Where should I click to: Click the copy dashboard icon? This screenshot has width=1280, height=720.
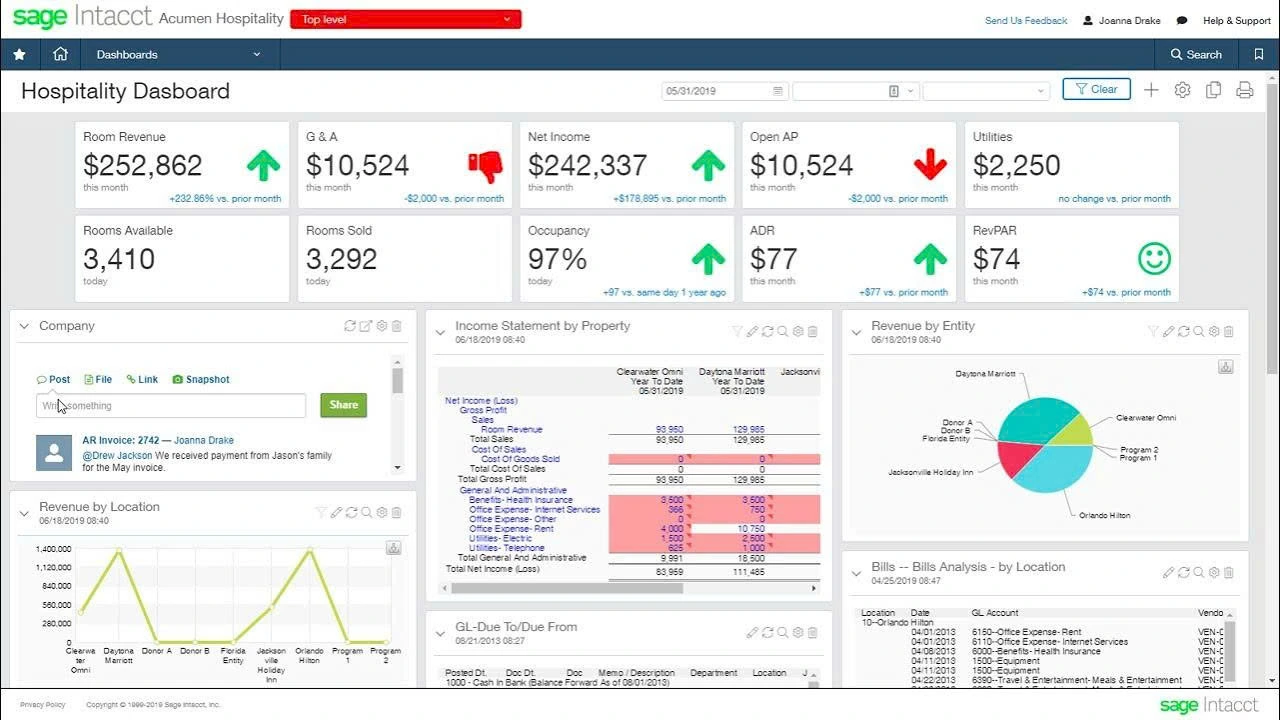(1213, 89)
